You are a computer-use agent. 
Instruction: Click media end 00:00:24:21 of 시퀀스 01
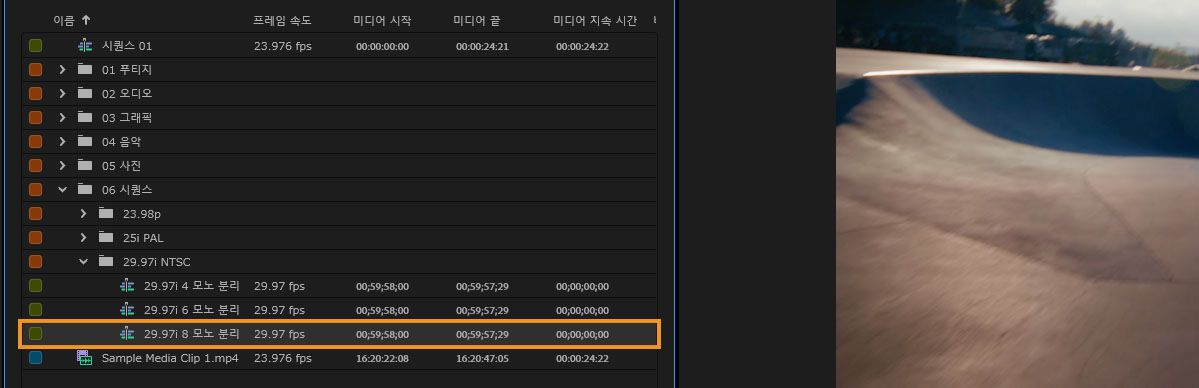tap(483, 47)
